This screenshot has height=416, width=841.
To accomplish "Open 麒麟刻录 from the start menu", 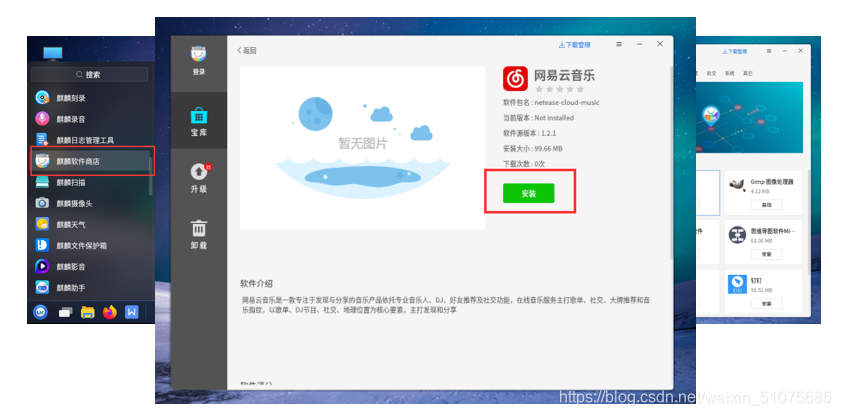I will 91,98.
